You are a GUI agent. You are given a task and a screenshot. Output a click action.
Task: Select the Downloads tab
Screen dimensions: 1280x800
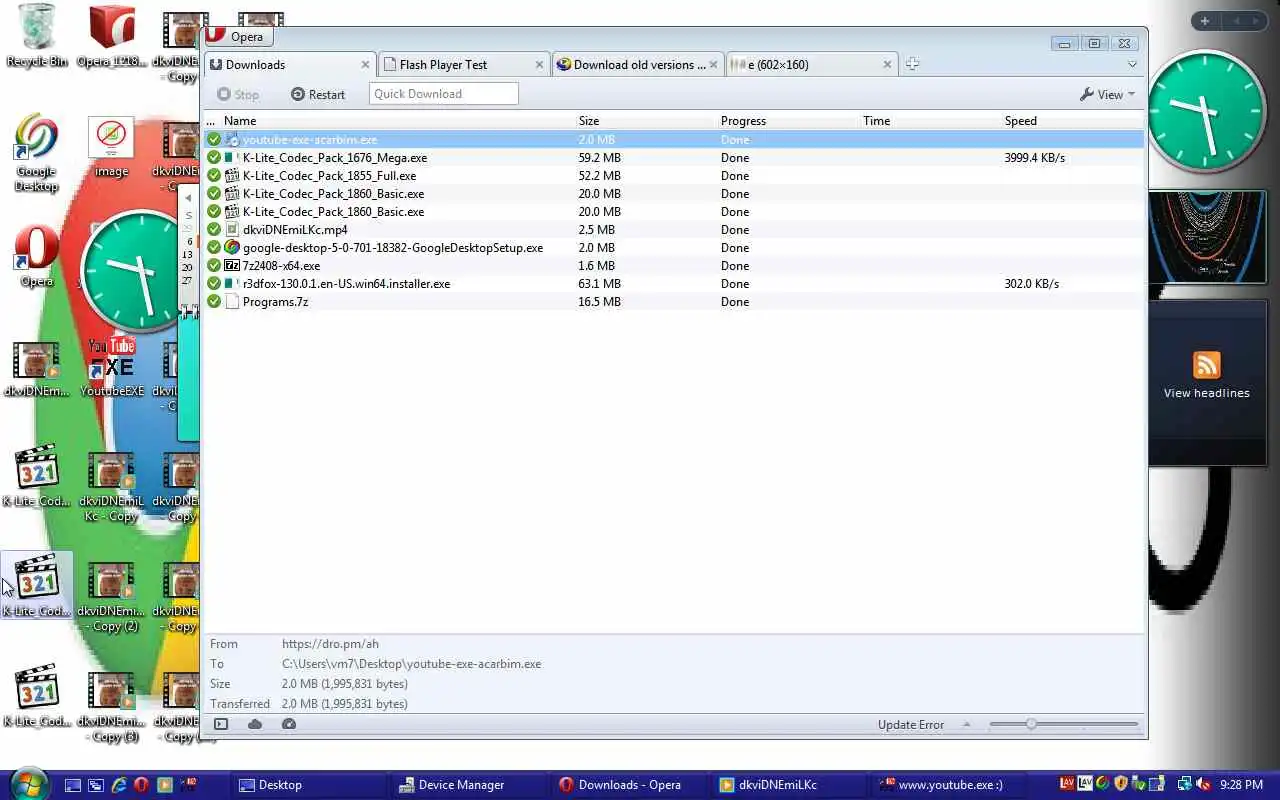tap(290, 64)
